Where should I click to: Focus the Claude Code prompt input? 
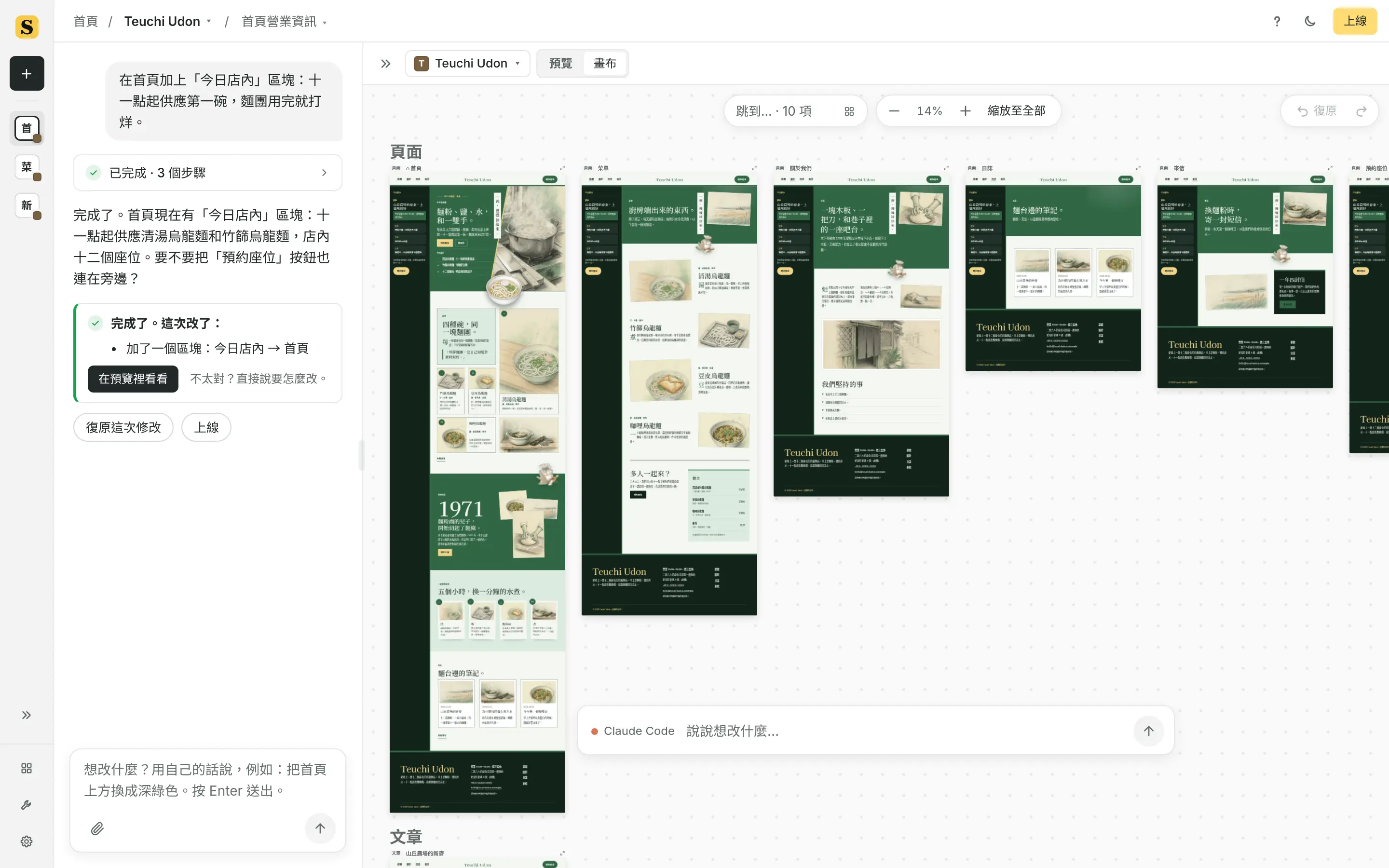pyautogui.click(x=904, y=731)
